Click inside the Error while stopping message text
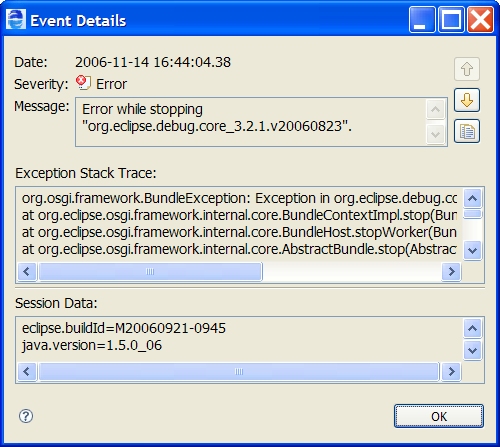The width and height of the screenshot is (500, 447). [217, 118]
